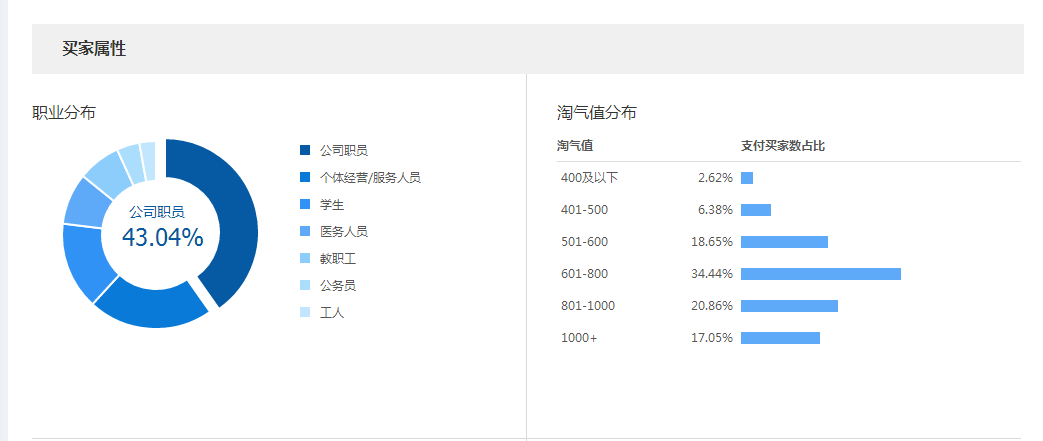Toggle the 公司职员 legend label
Viewport: 1043px width, 441px height.
tap(344, 150)
